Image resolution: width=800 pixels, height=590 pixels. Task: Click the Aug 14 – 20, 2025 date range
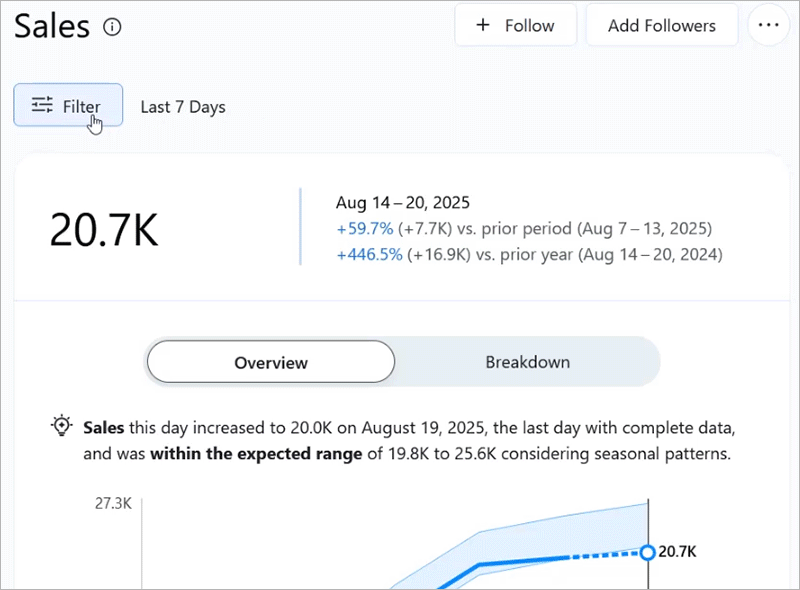pyautogui.click(x=403, y=202)
